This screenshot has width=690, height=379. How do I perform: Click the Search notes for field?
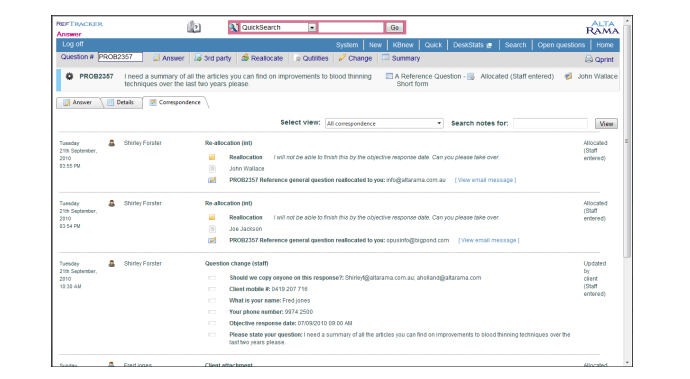pos(550,124)
